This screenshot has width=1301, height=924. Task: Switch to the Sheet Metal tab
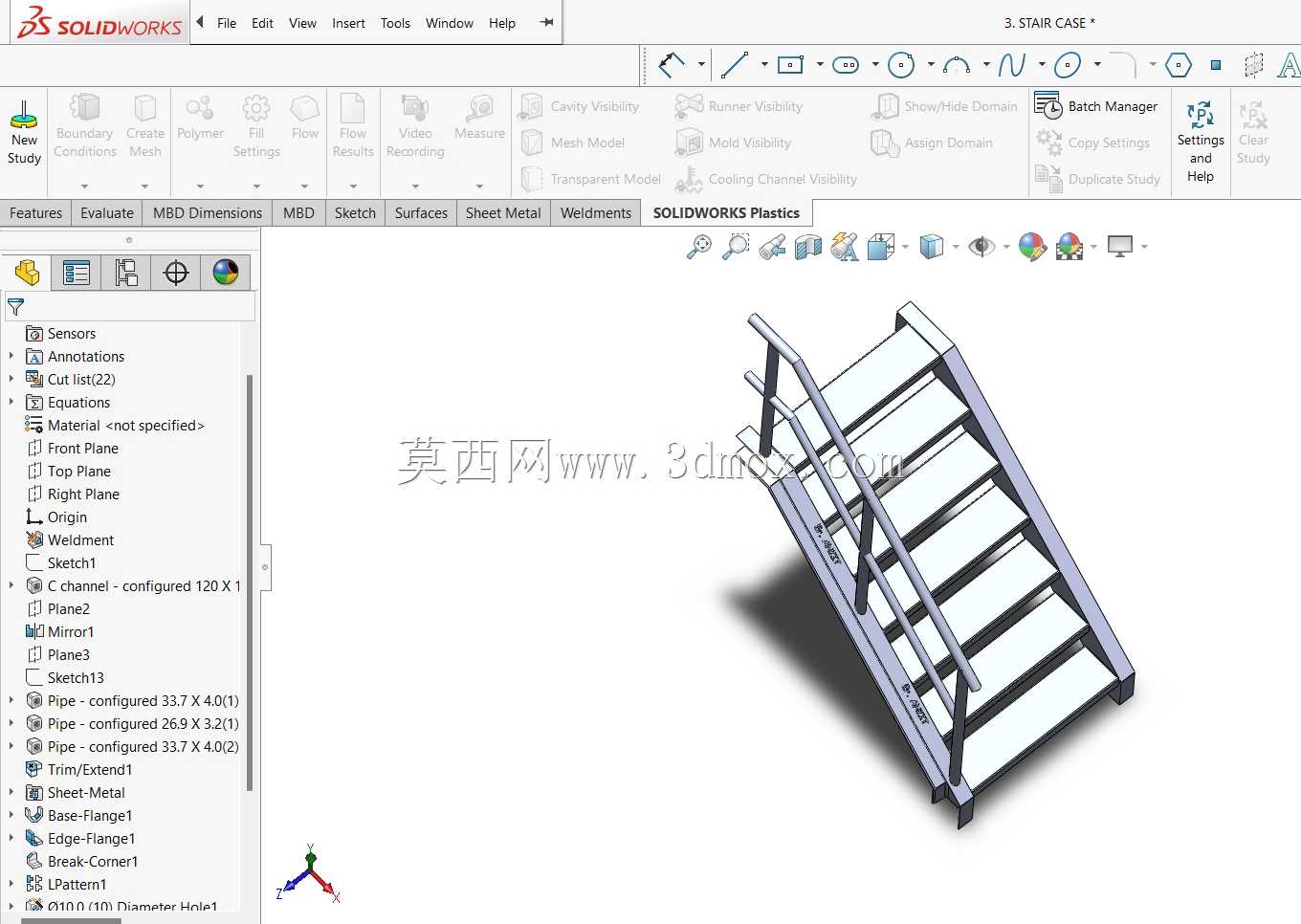[503, 213]
